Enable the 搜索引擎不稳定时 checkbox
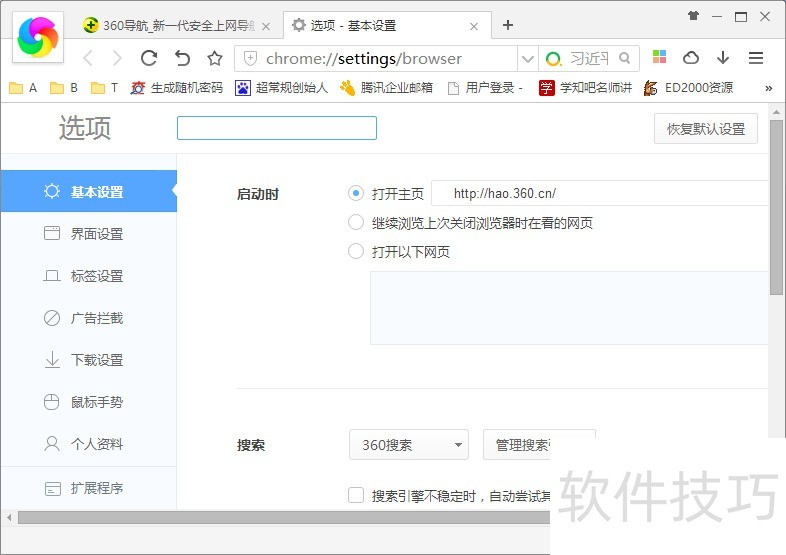Image resolution: width=786 pixels, height=555 pixels. click(x=356, y=495)
